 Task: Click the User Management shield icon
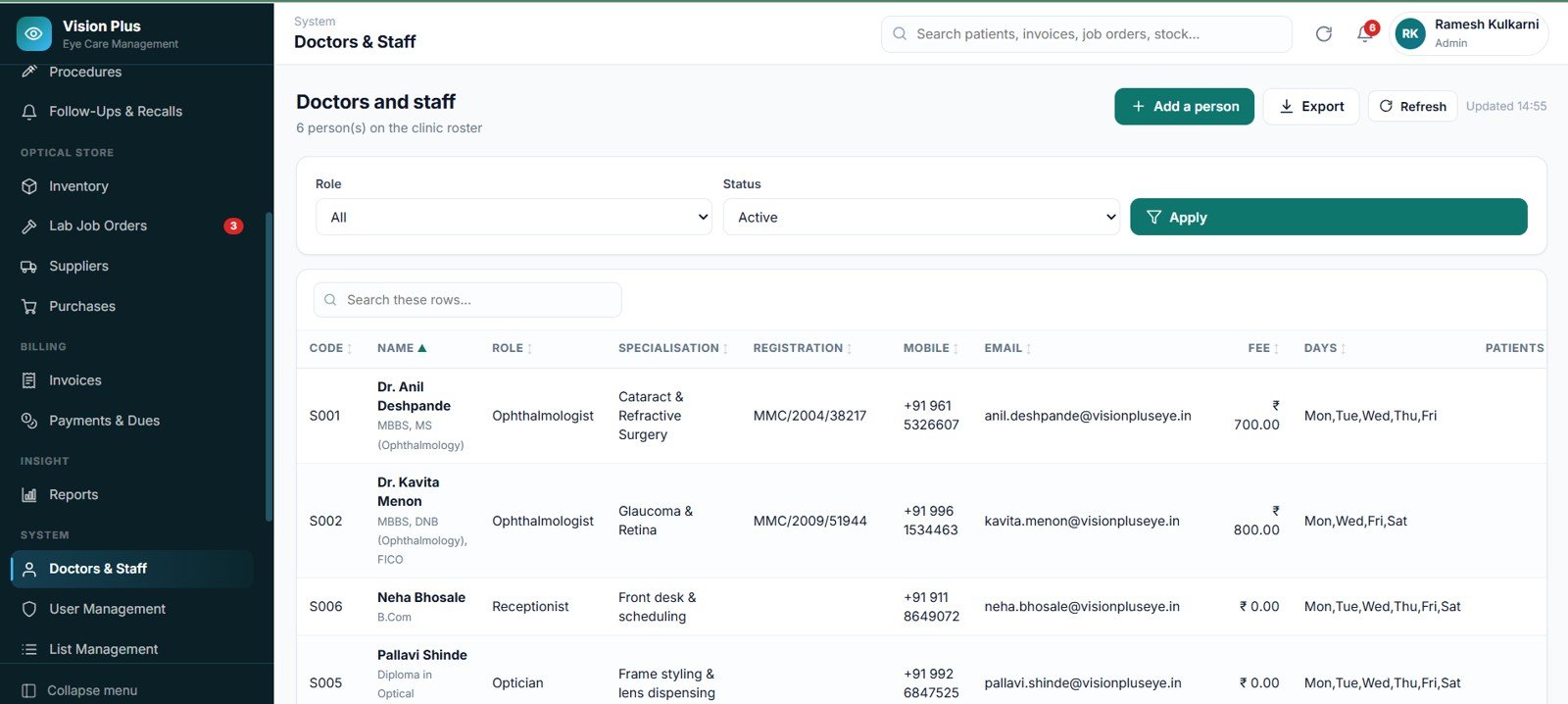(29, 609)
